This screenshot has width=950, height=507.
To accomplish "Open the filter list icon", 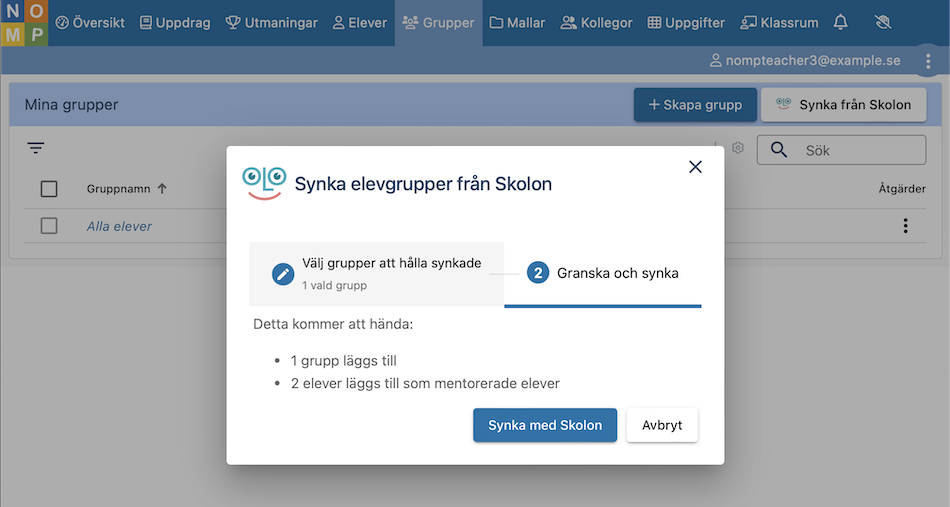I will pos(36,148).
